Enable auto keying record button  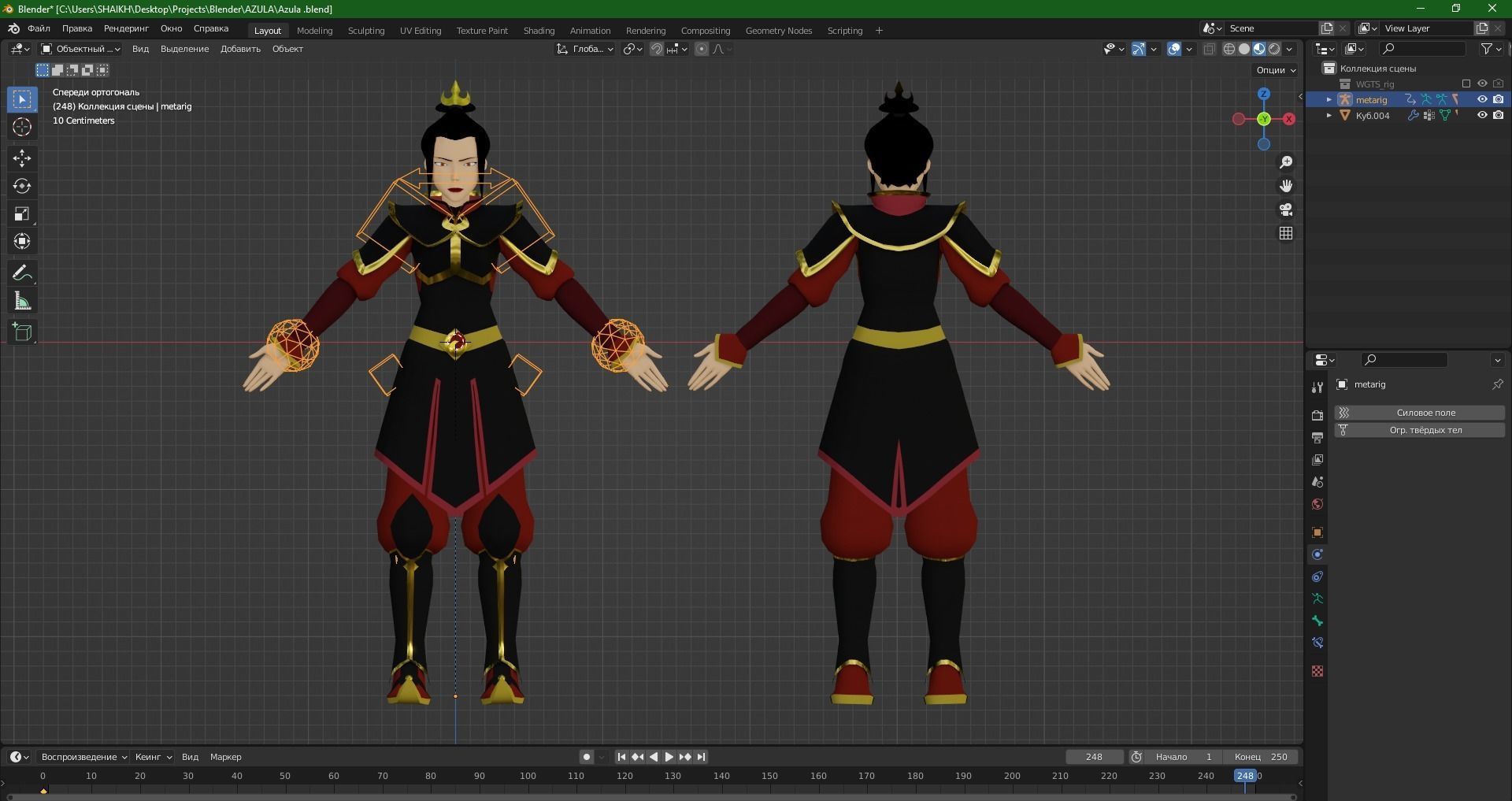(x=586, y=757)
